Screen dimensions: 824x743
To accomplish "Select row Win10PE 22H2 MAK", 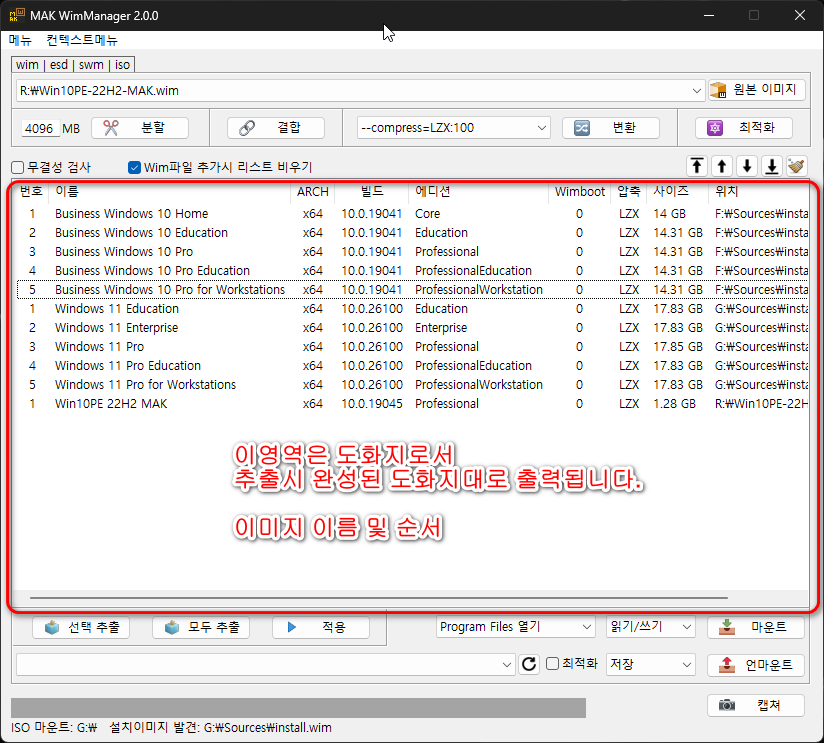I will pyautogui.click(x=413, y=404).
